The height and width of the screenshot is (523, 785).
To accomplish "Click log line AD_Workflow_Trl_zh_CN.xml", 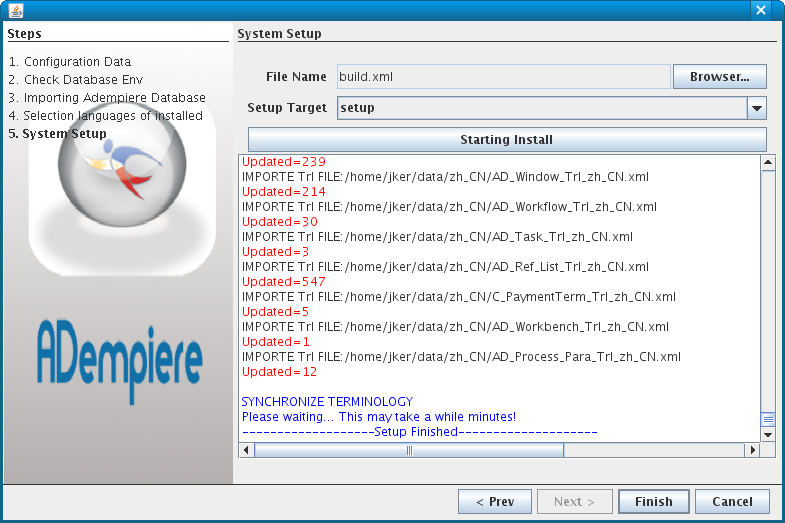I will click(449, 207).
